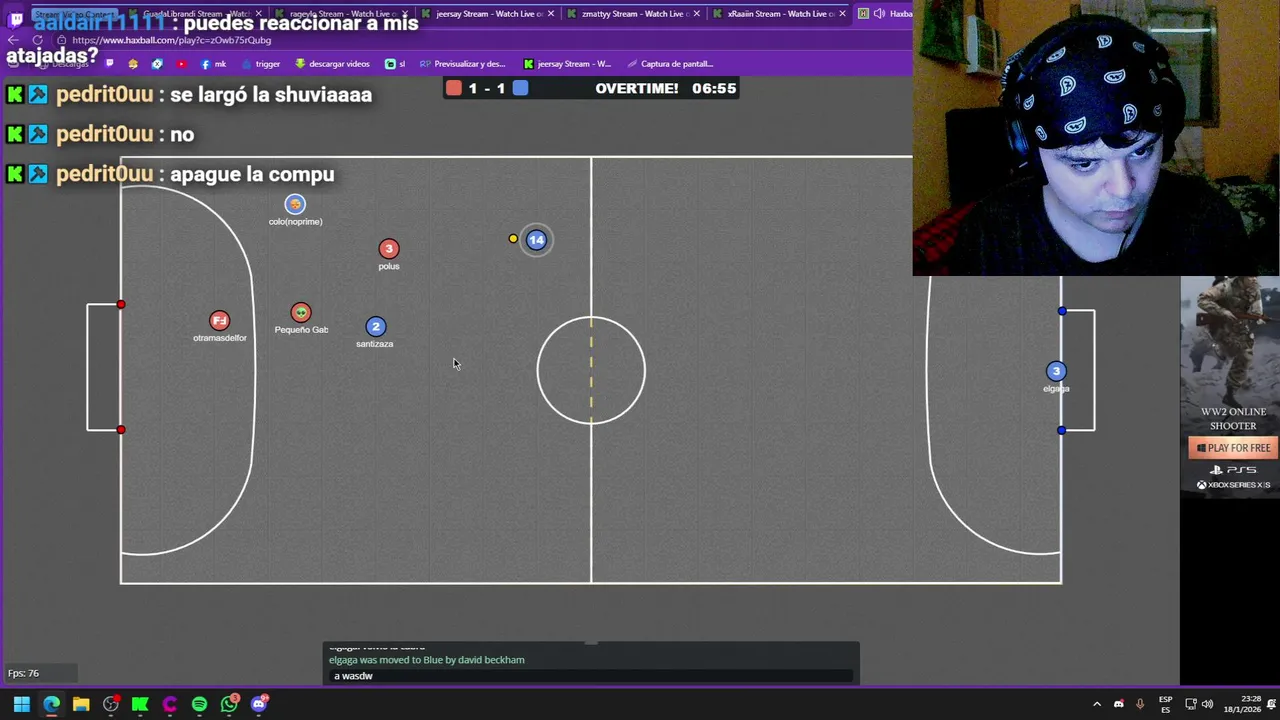Switch to the xRaaiin Stream browser tab
The image size is (1280, 720).
click(x=778, y=14)
